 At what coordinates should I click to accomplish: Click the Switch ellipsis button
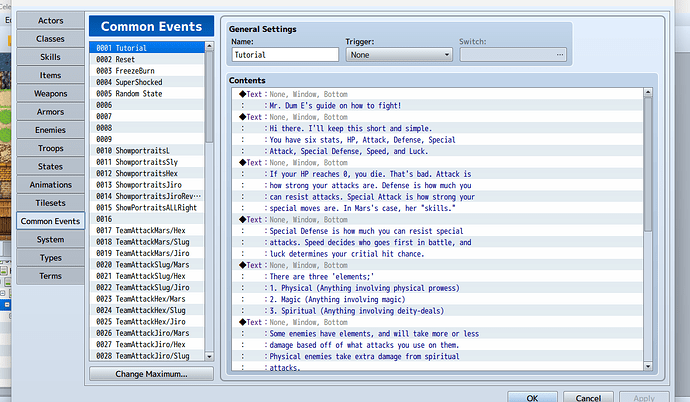(560, 55)
